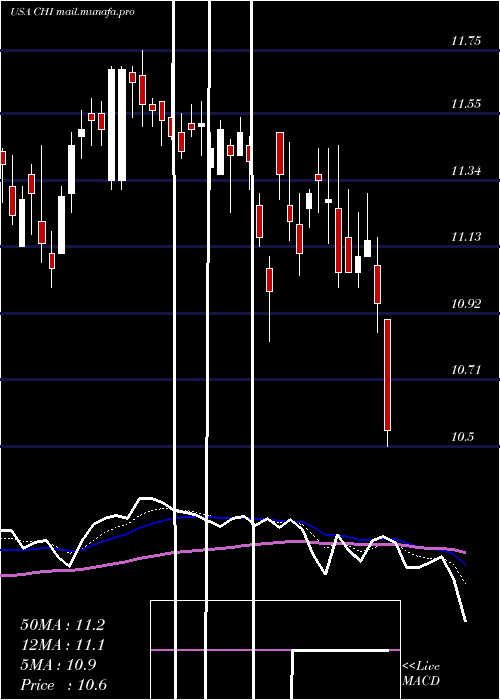Click the '<<Live MACD' label
The height and width of the screenshot is (700, 500).
pyautogui.click(x=421, y=674)
